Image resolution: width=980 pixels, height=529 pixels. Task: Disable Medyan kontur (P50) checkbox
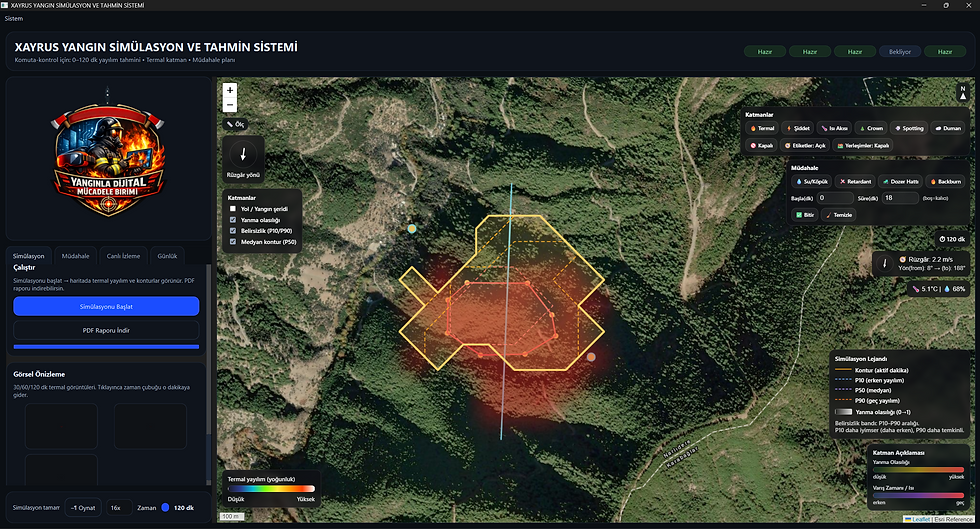233,242
